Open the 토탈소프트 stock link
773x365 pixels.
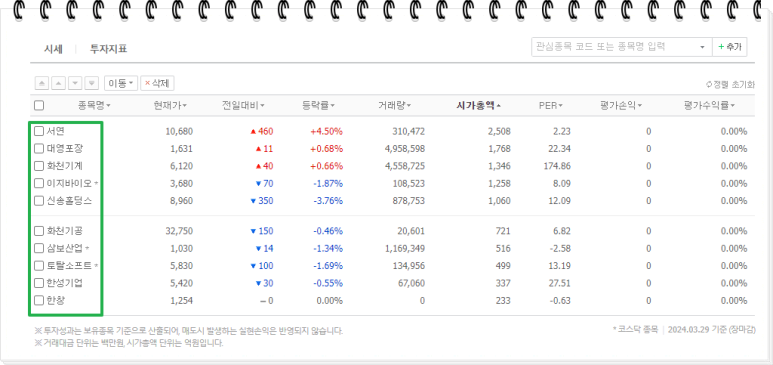(x=70, y=266)
